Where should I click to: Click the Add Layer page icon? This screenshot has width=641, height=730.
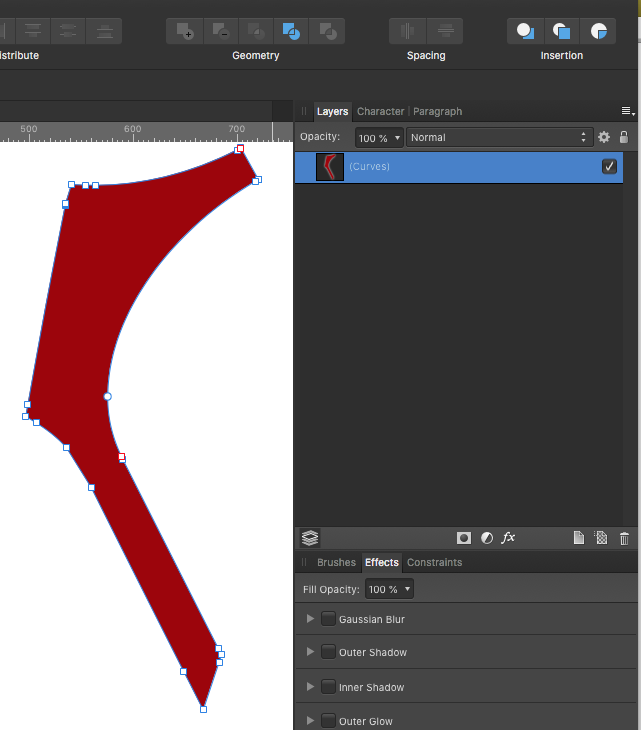[579, 538]
